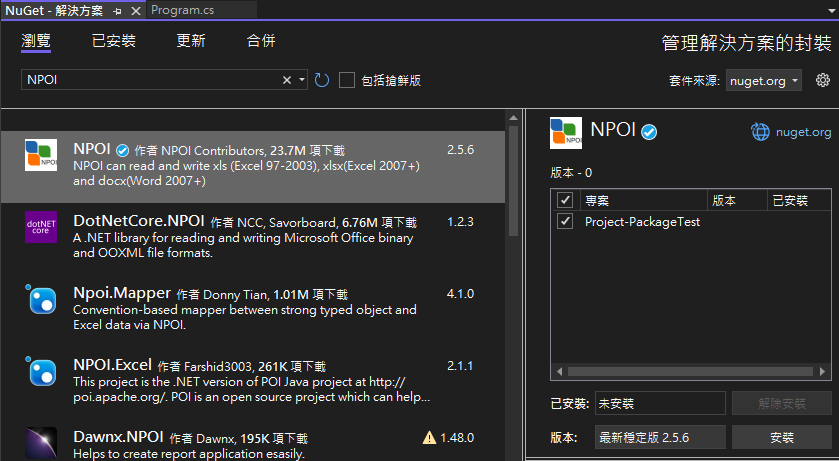Image resolution: width=839 pixels, height=461 pixels.
Task: Click the 版本 - 0 label
Action: [x=571, y=173]
